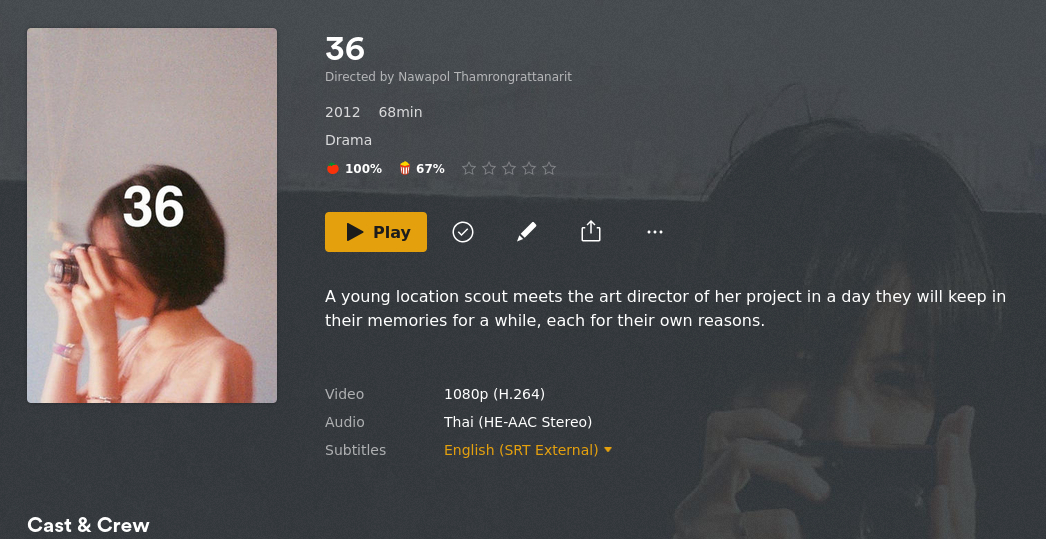Click the share icon

[591, 232]
